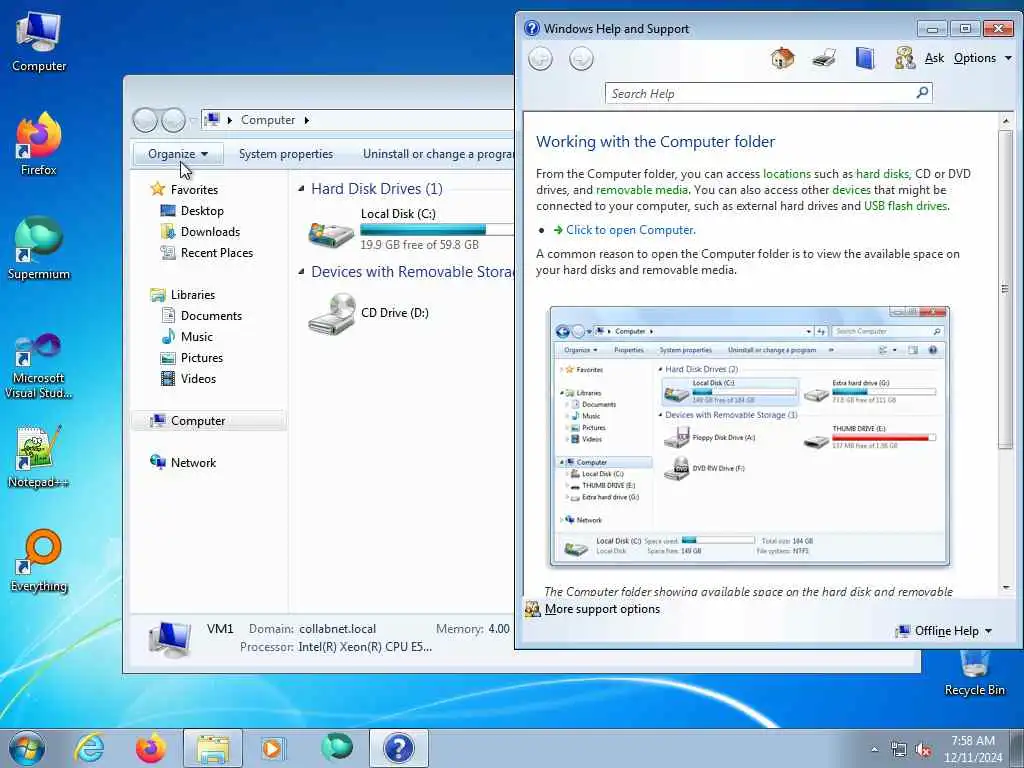Viewport: 1024px width, 768px height.
Task: Follow the 'locations' glossary link
Action: 786,174
